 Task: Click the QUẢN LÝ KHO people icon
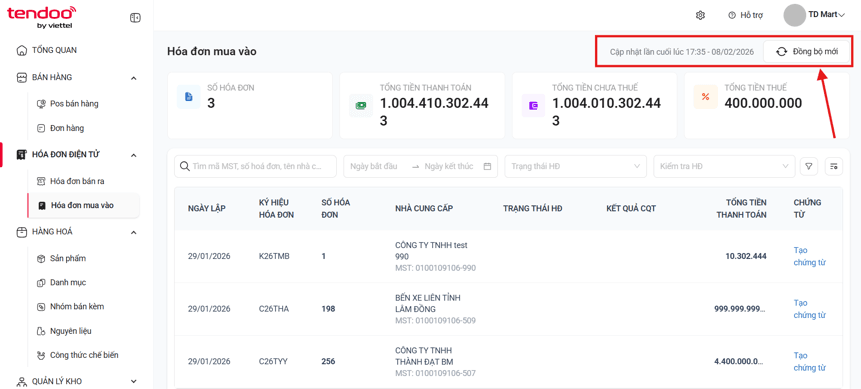click(21, 381)
